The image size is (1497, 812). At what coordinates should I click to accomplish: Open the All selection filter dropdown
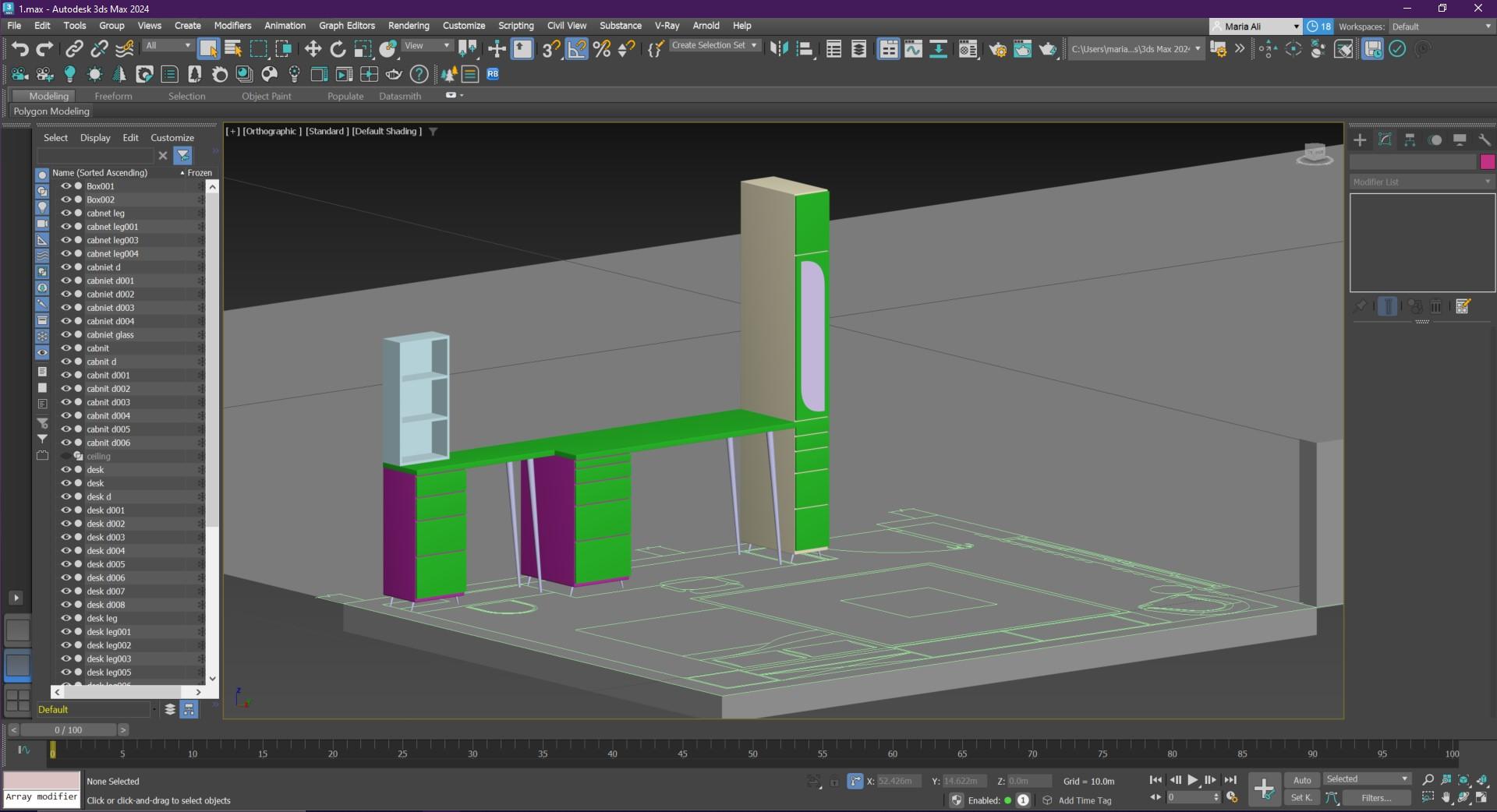coord(168,46)
